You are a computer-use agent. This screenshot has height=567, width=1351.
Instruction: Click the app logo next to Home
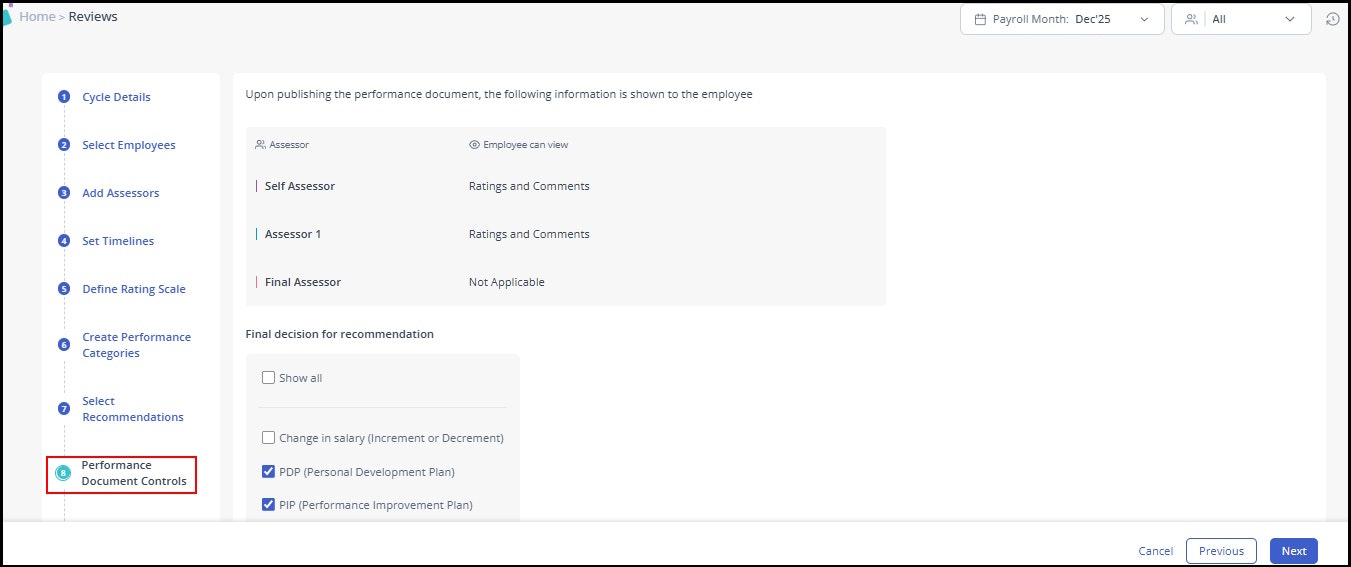(6, 17)
